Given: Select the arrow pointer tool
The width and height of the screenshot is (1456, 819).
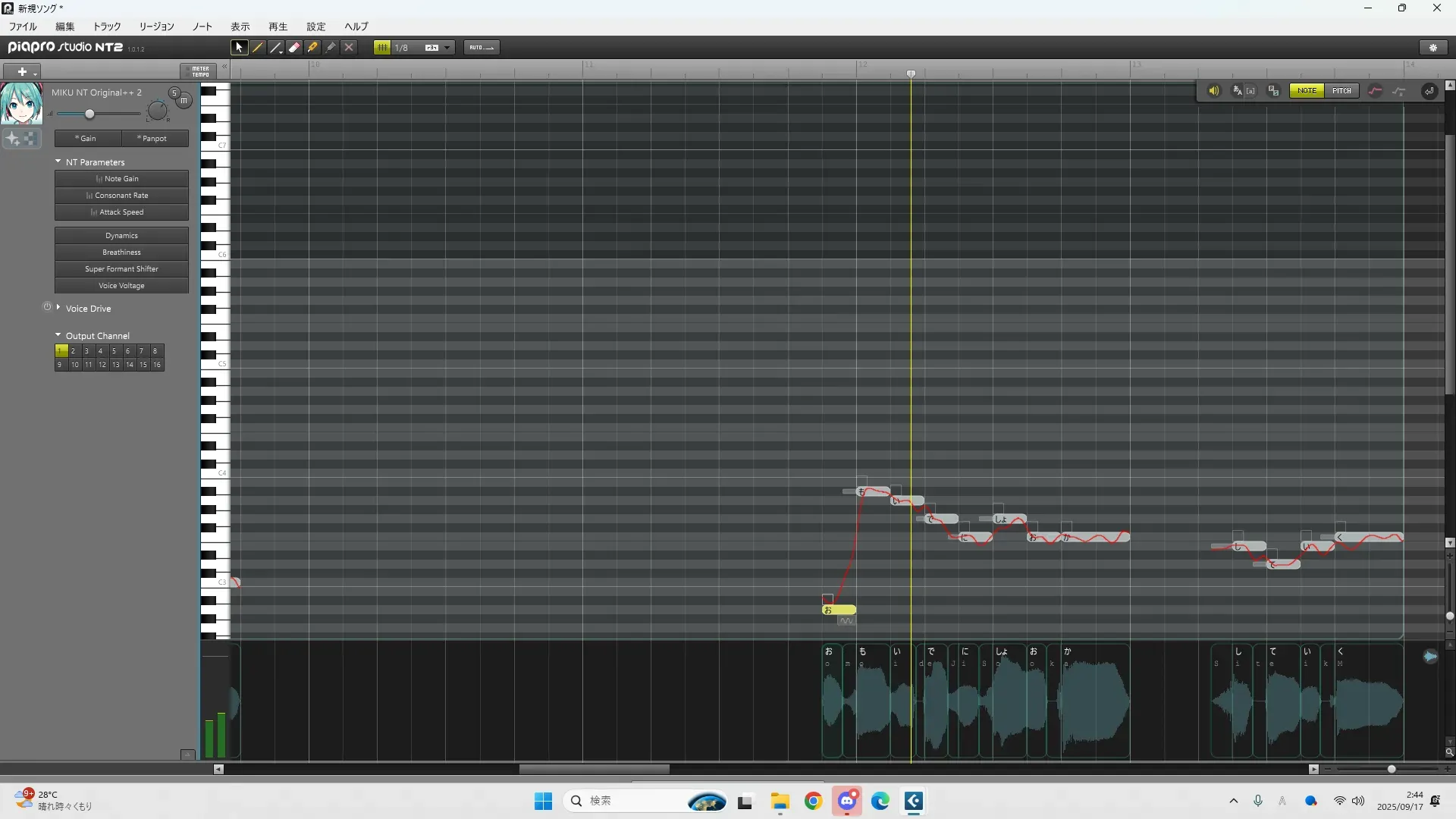Looking at the screenshot, I should [239, 47].
